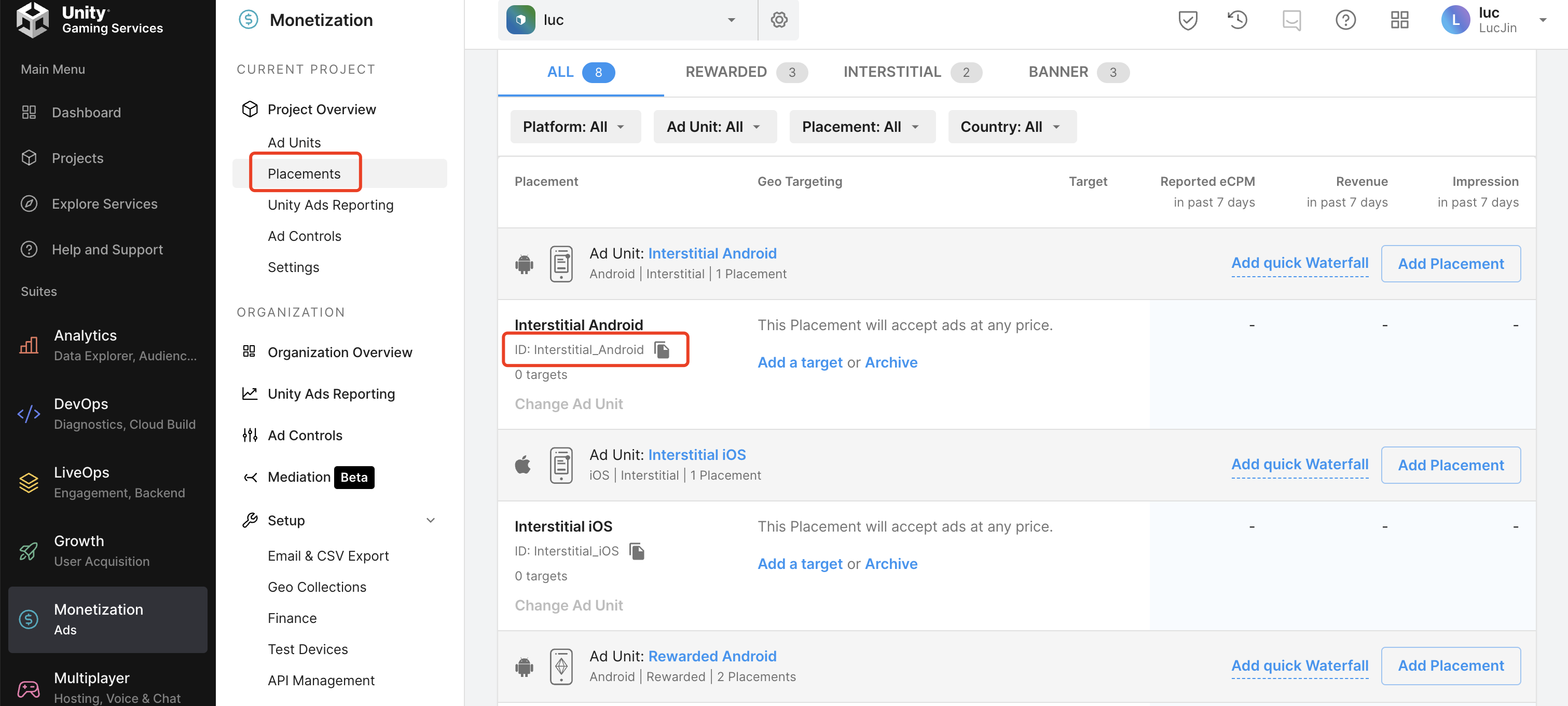Screen dimensions: 1568x706
Task: Click the Explore Services compass icon
Action: coord(29,203)
